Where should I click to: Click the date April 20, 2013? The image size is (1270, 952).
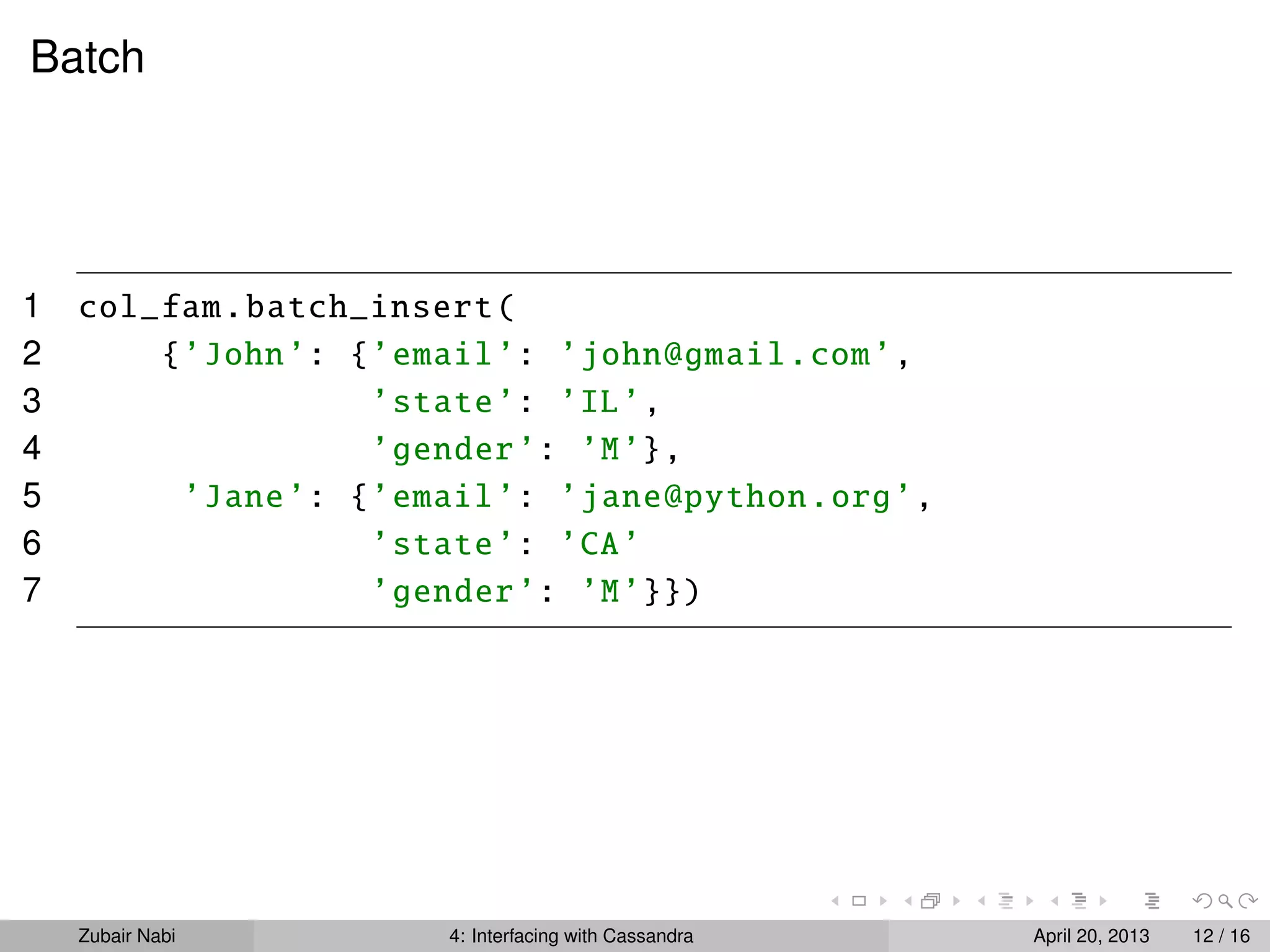click(x=1091, y=935)
